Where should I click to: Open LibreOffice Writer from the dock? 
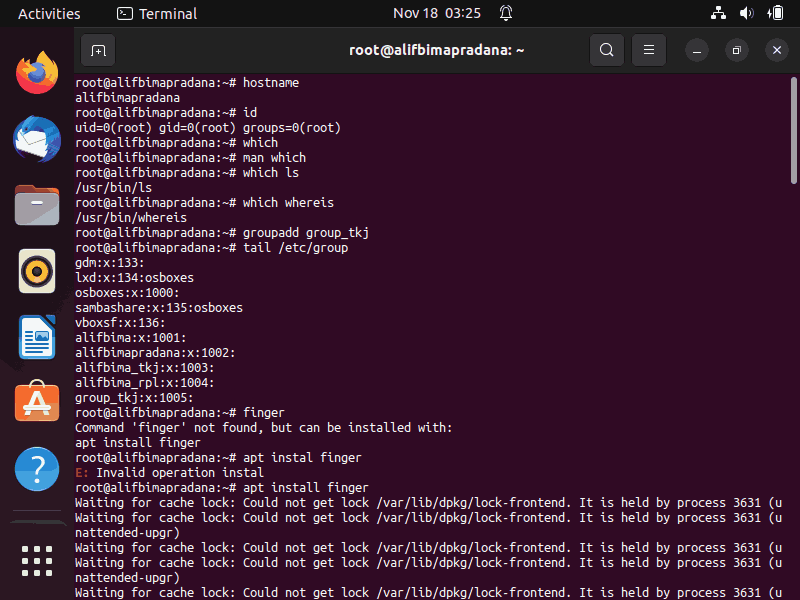pyautogui.click(x=37, y=337)
